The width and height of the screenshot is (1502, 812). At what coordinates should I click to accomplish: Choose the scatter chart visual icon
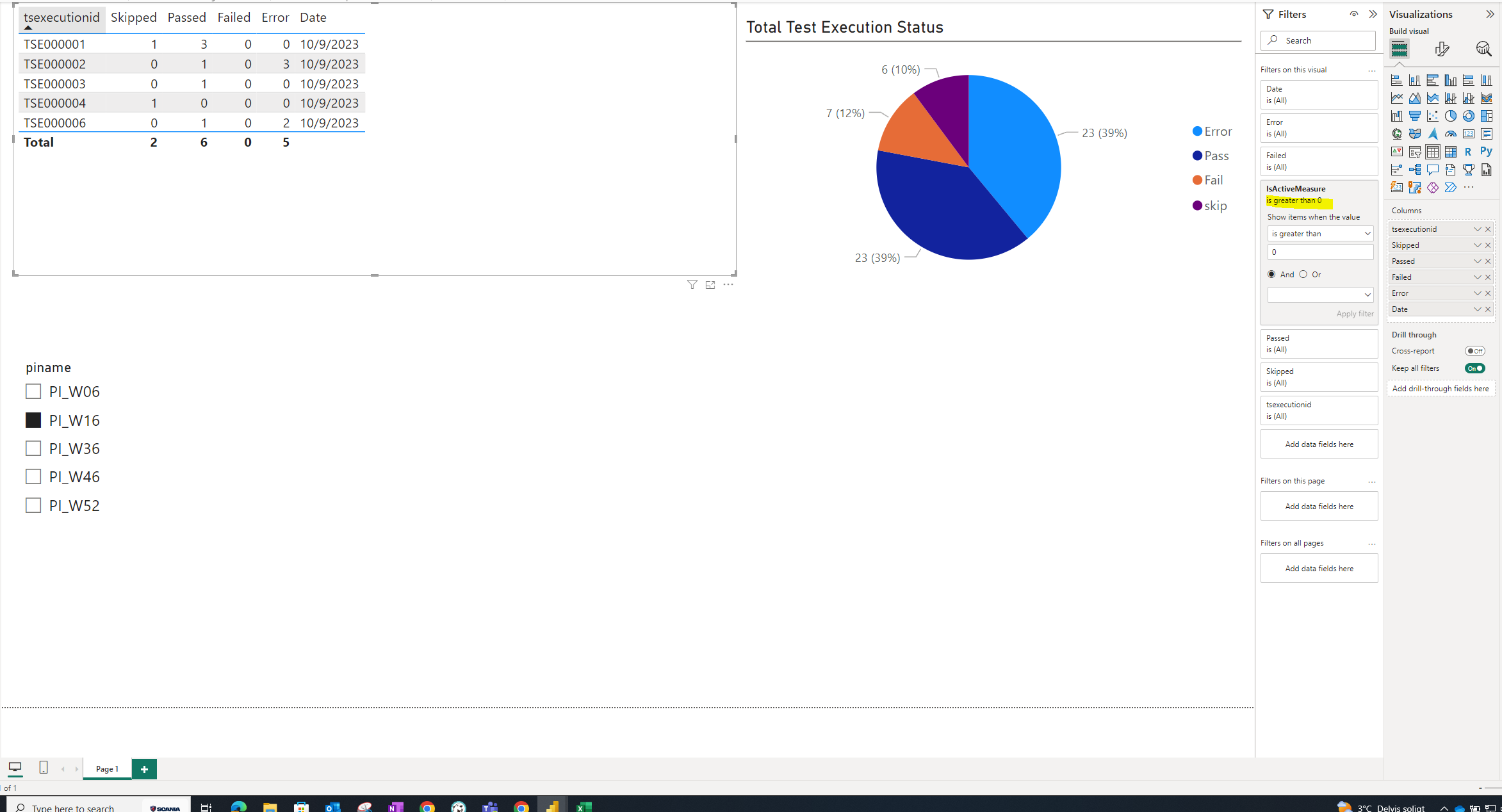coord(1432,116)
